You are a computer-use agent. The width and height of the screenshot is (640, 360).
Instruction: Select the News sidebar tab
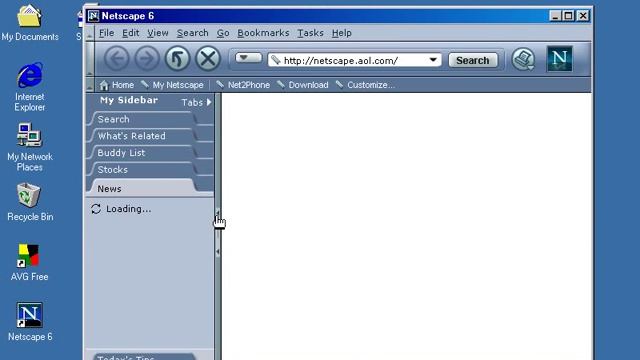coord(143,188)
